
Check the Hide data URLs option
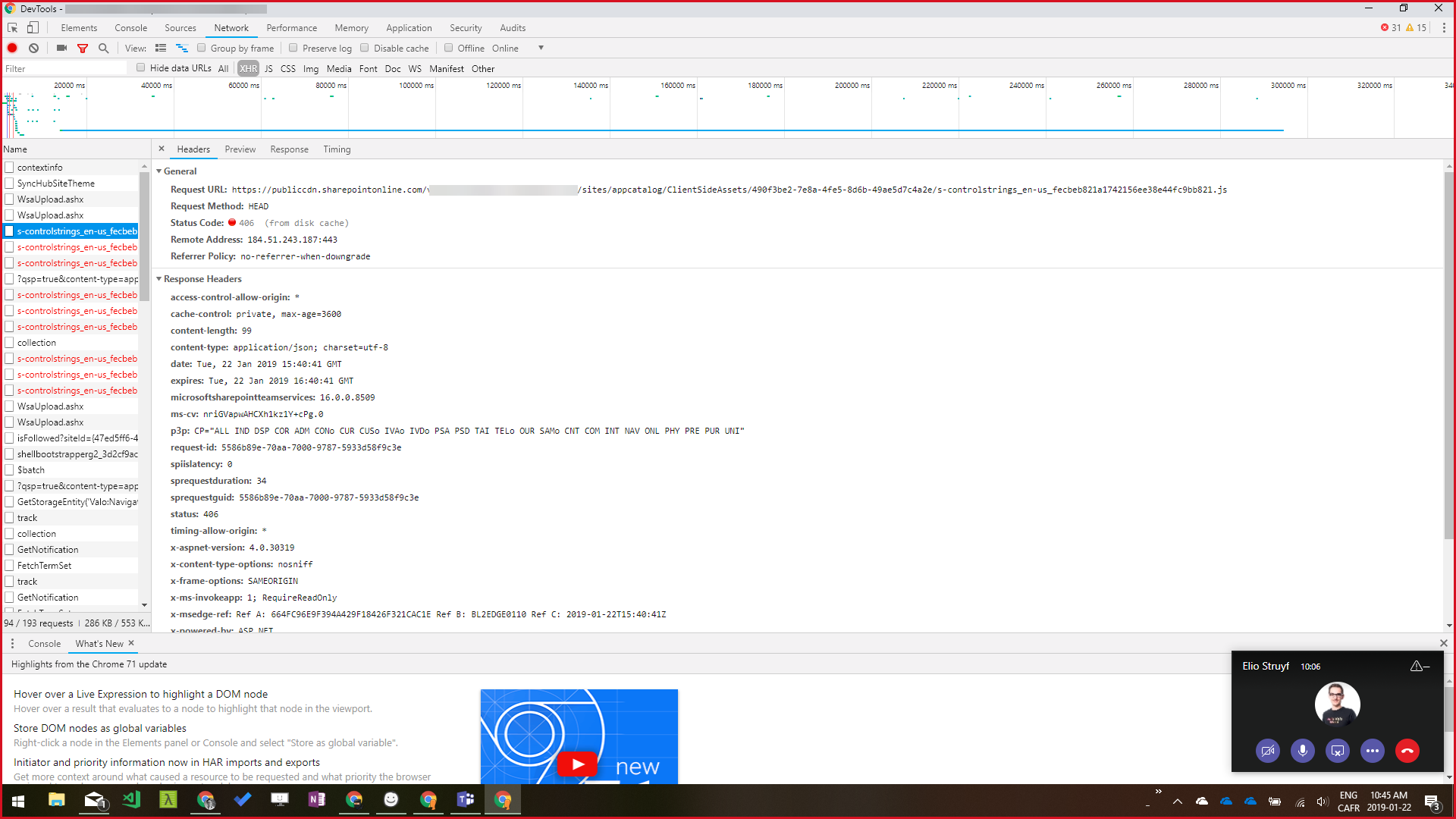point(141,67)
